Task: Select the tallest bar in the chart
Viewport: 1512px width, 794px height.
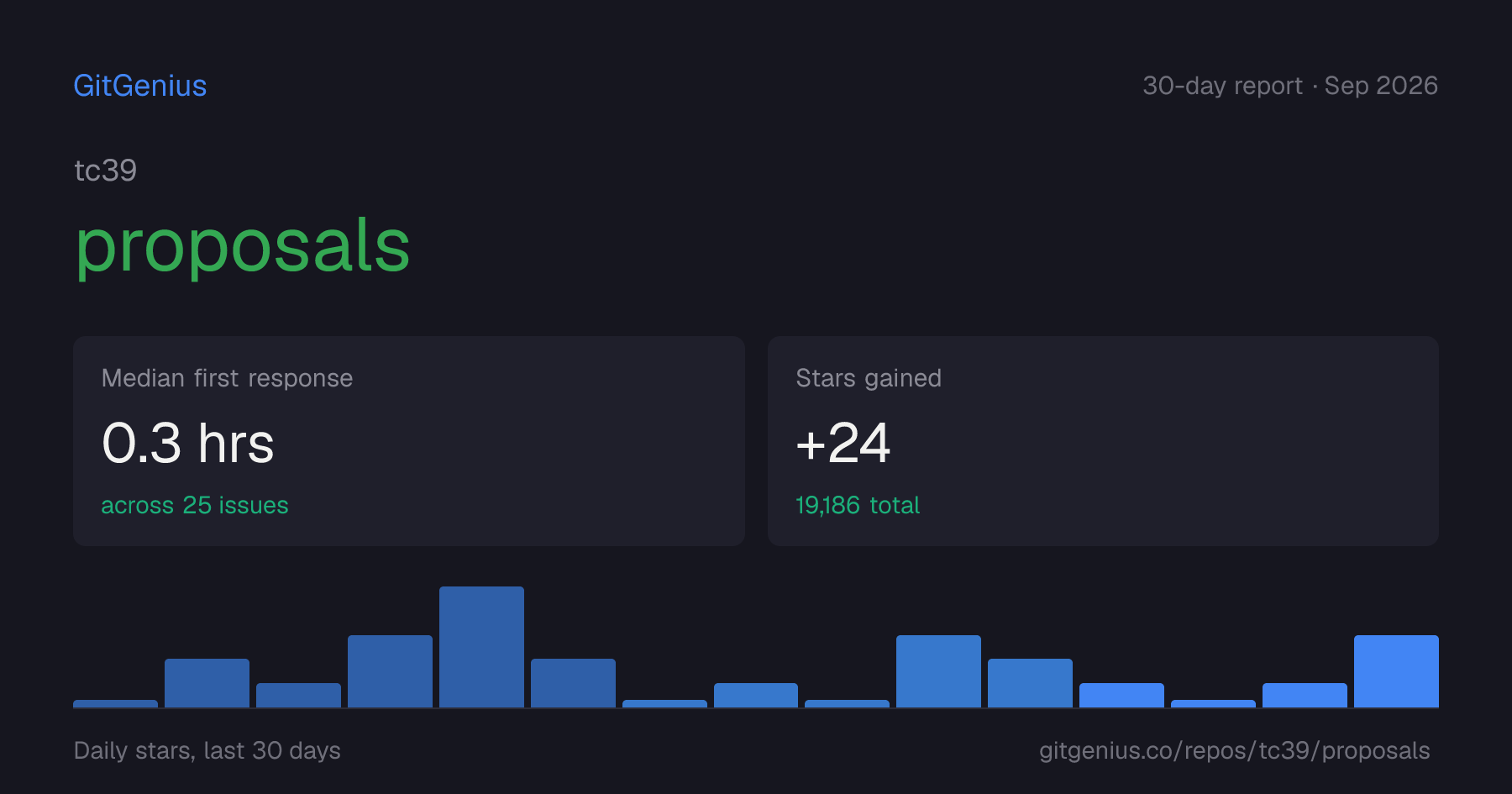Action: point(481,647)
